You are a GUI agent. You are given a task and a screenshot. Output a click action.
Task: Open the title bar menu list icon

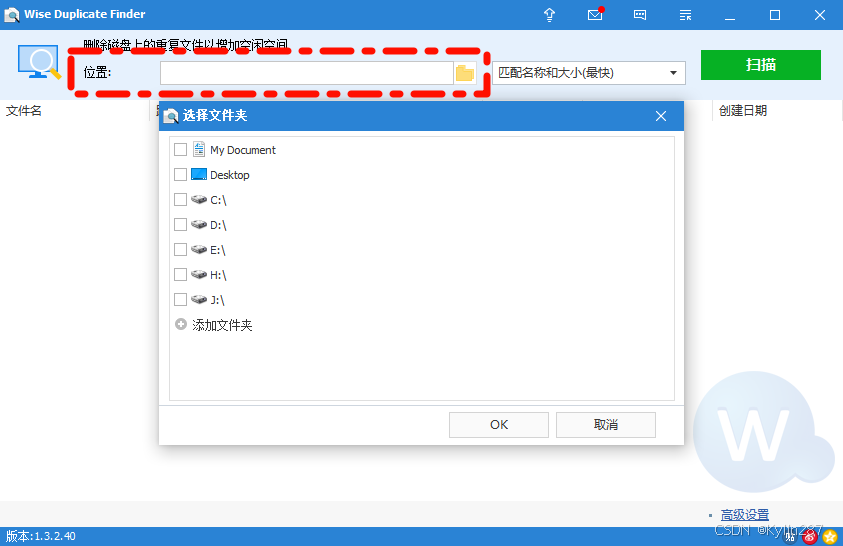tap(685, 15)
